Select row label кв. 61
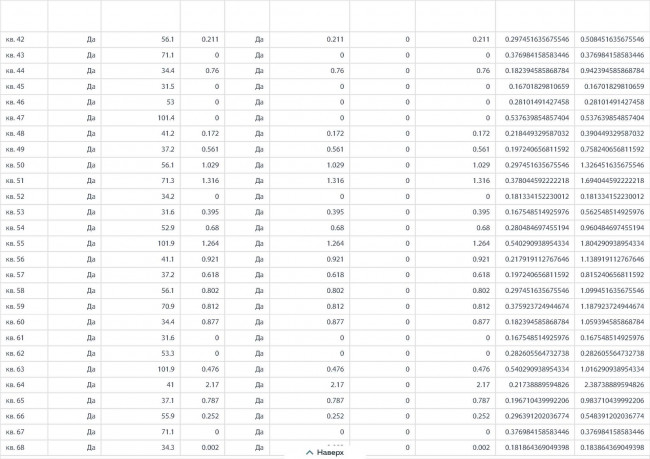 (x=15, y=338)
